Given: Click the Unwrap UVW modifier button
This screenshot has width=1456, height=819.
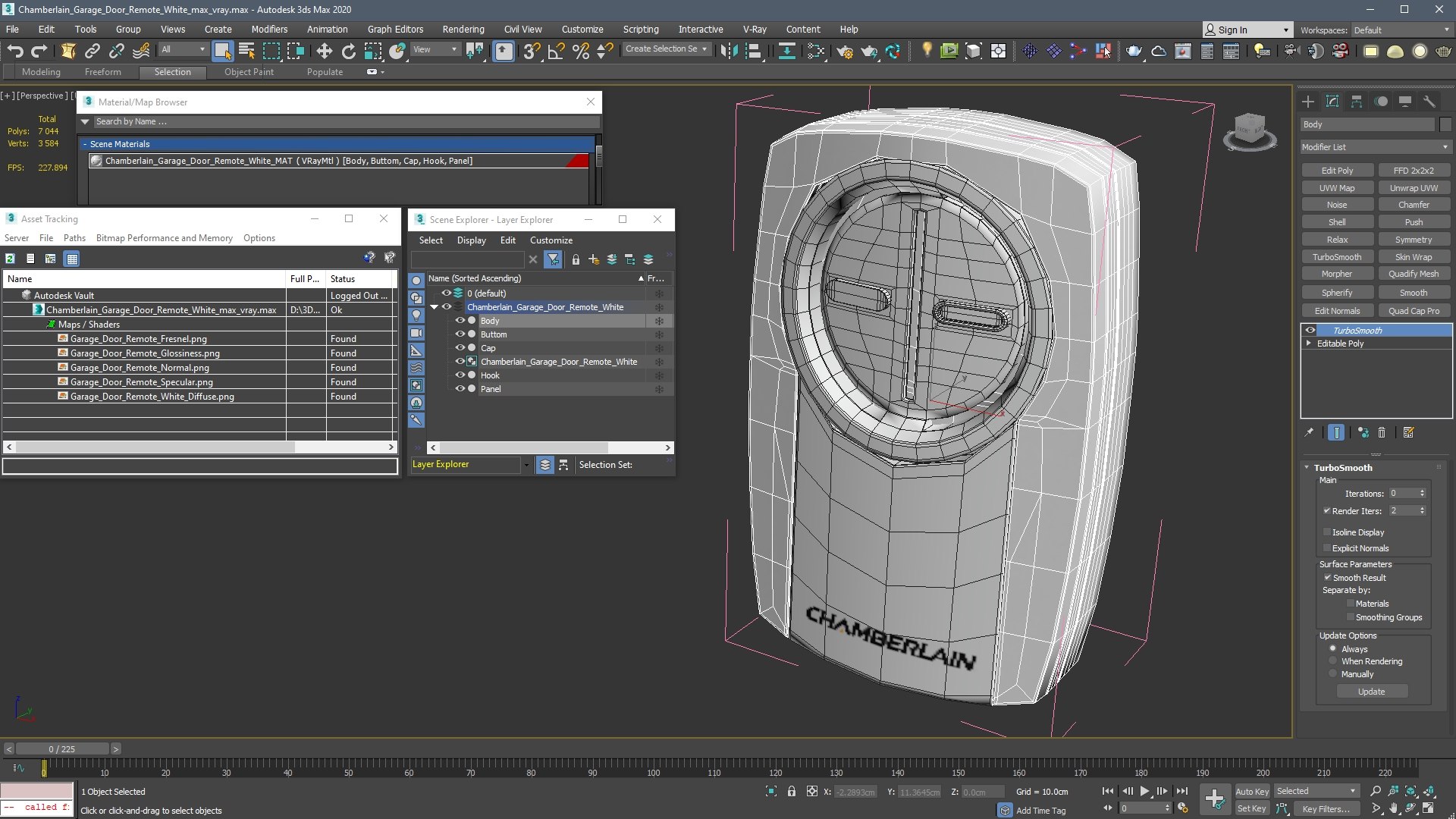Looking at the screenshot, I should pos(1414,187).
